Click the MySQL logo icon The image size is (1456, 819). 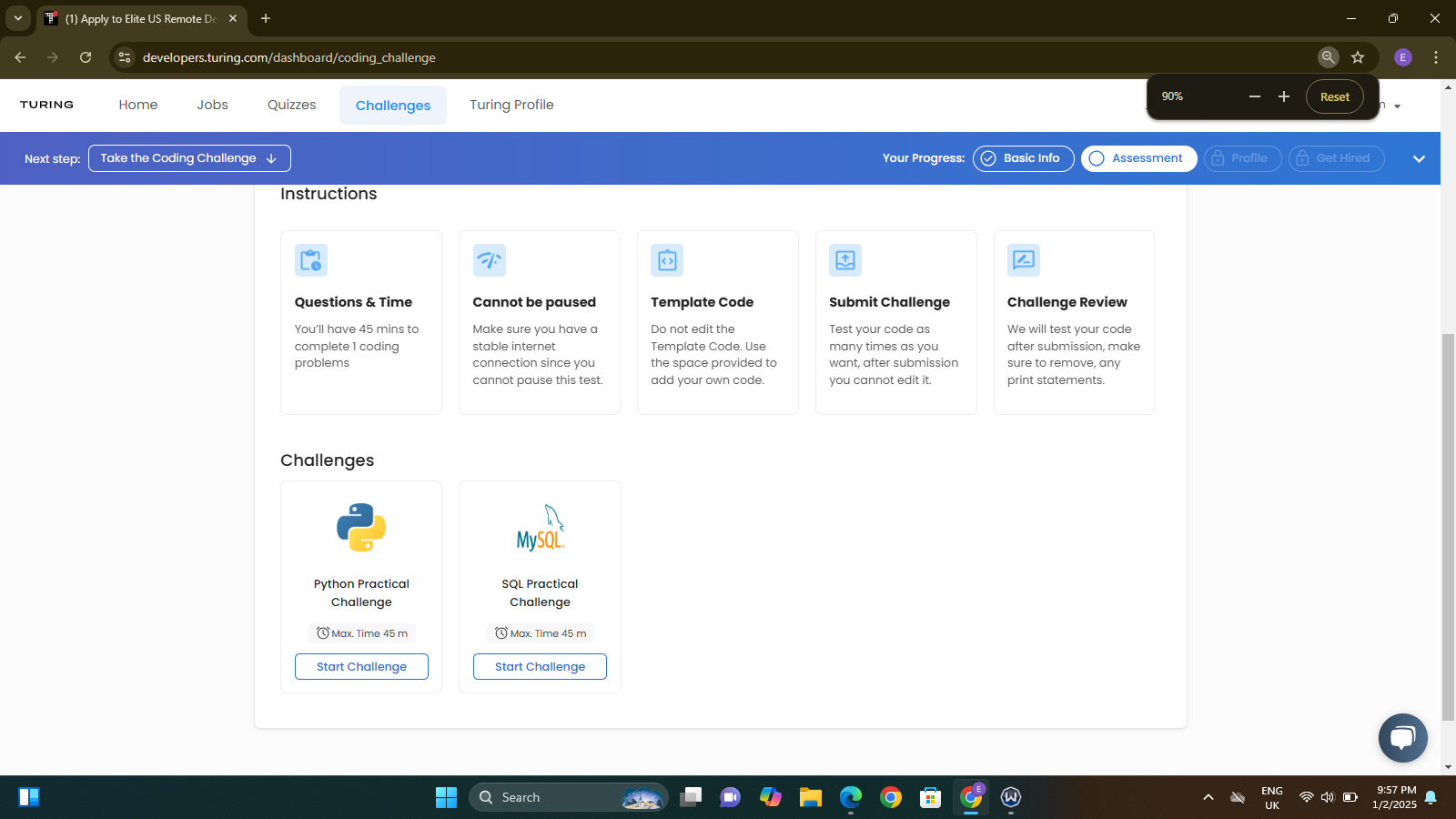[x=541, y=529]
